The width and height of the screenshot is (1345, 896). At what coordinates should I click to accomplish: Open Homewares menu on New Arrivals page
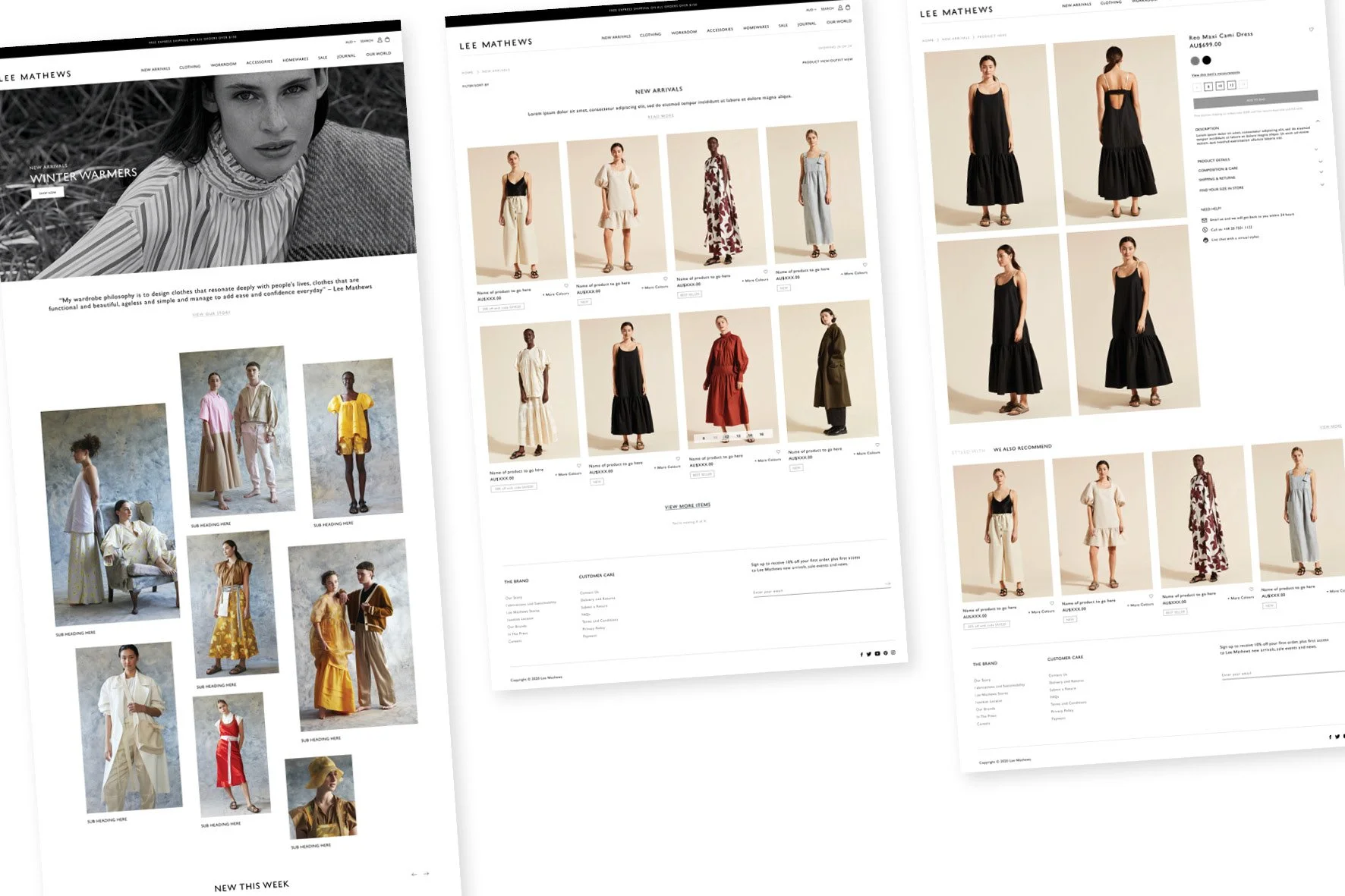click(756, 27)
